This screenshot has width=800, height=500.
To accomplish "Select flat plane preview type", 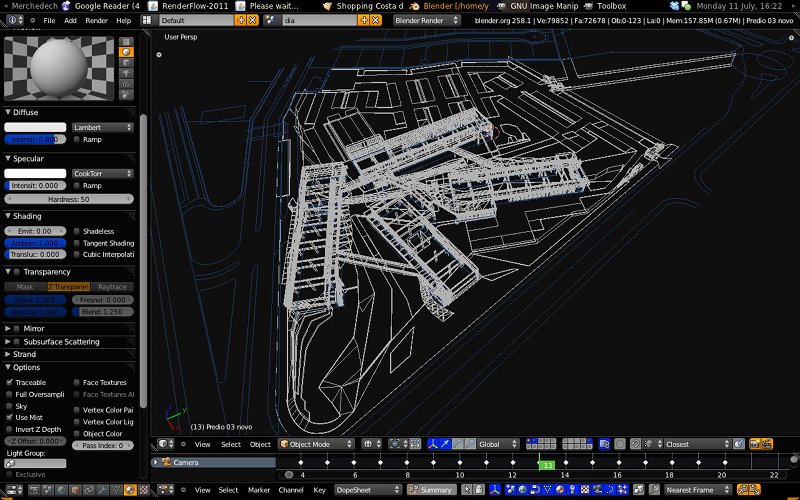I will (126, 41).
